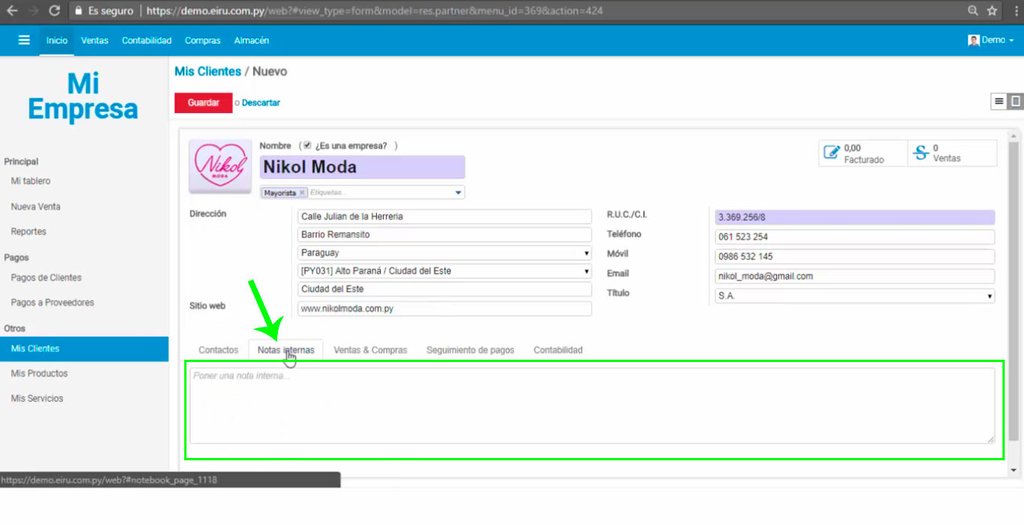Open the Alto Paraná state dropdown

coord(444,271)
